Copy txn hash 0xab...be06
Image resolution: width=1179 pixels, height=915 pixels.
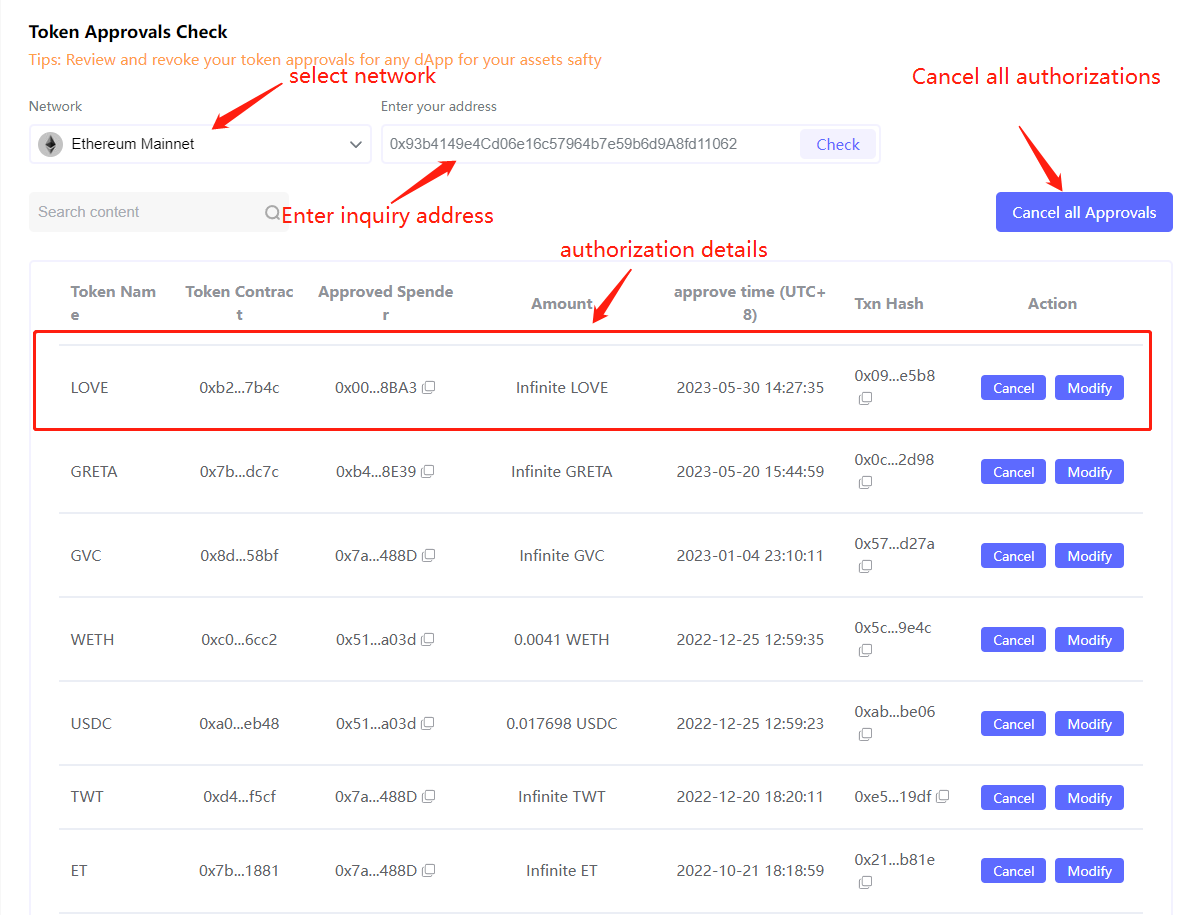point(865,735)
